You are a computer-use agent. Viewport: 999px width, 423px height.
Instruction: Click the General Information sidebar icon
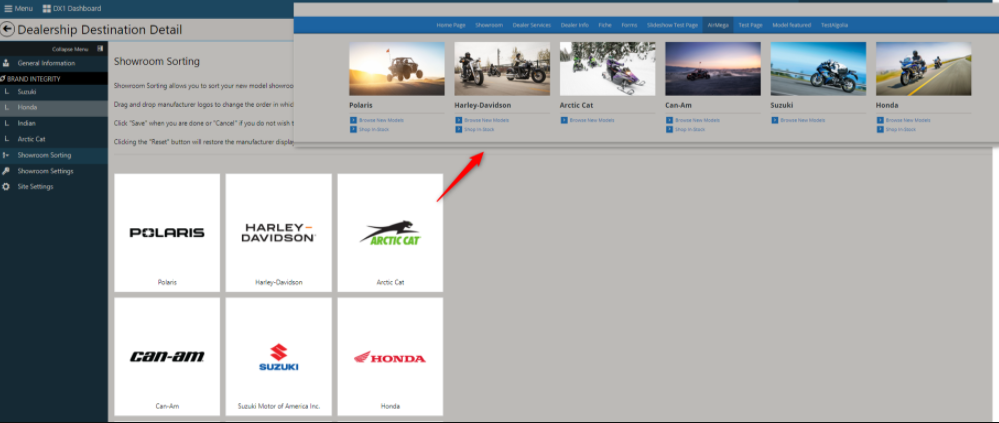tap(6, 63)
